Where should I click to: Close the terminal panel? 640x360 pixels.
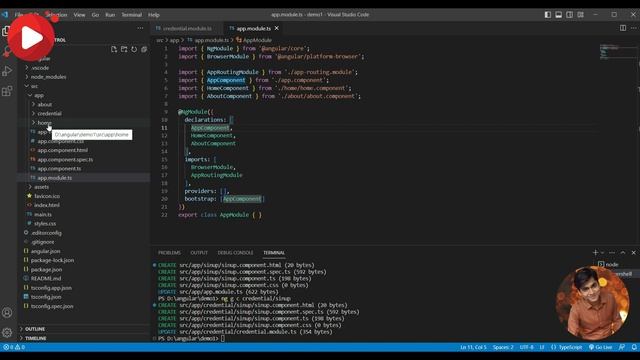click(633, 253)
